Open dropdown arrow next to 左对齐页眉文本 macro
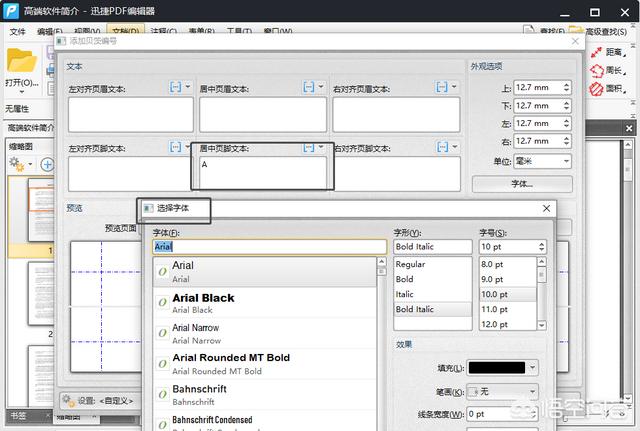Viewport: 640px width, 431px height. click(188, 87)
